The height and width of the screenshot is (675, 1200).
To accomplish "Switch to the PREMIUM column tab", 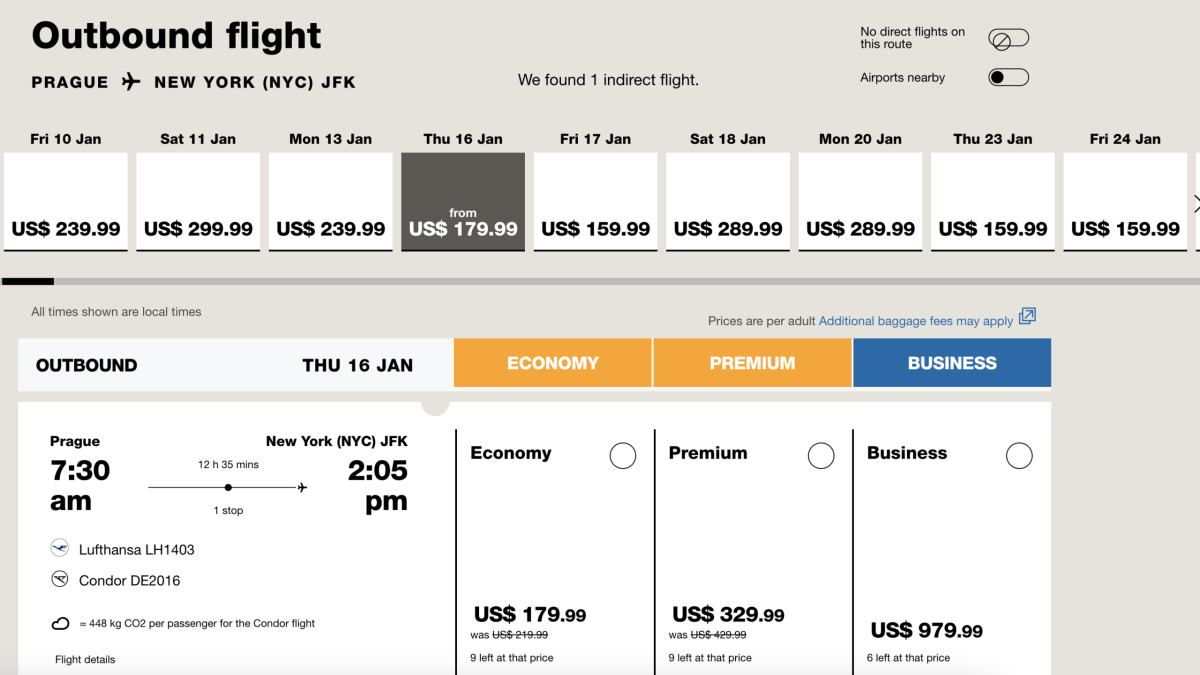I will click(752, 363).
